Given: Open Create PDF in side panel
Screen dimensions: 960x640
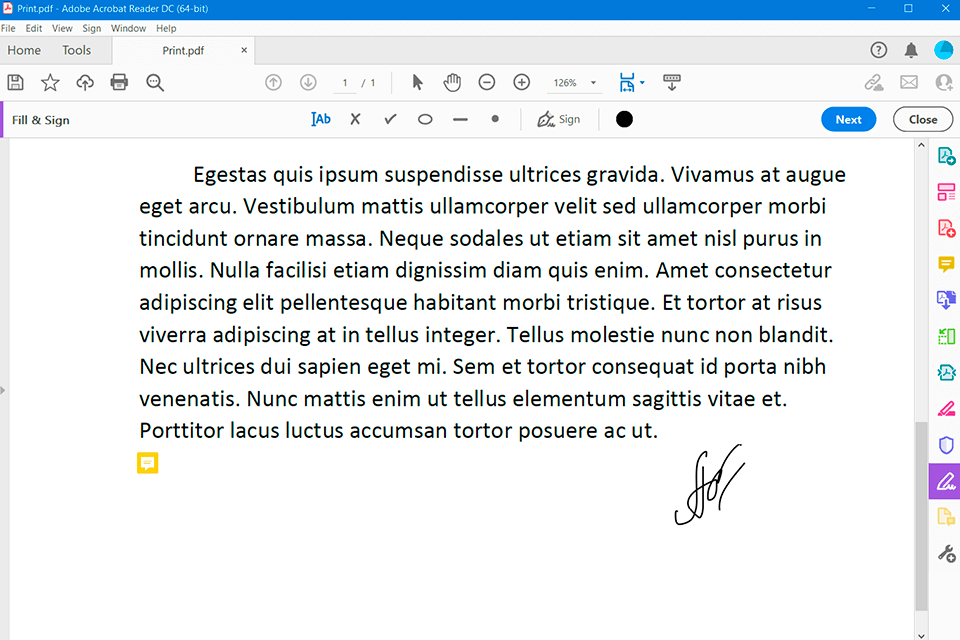Looking at the screenshot, I should pos(946,156).
